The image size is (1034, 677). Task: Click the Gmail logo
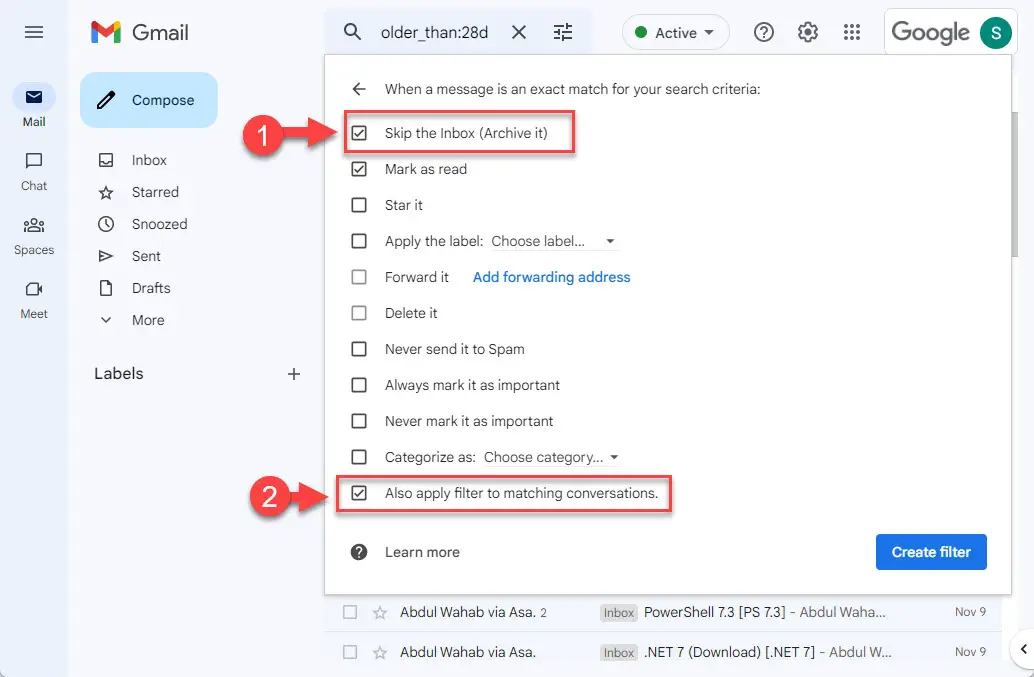pos(140,32)
